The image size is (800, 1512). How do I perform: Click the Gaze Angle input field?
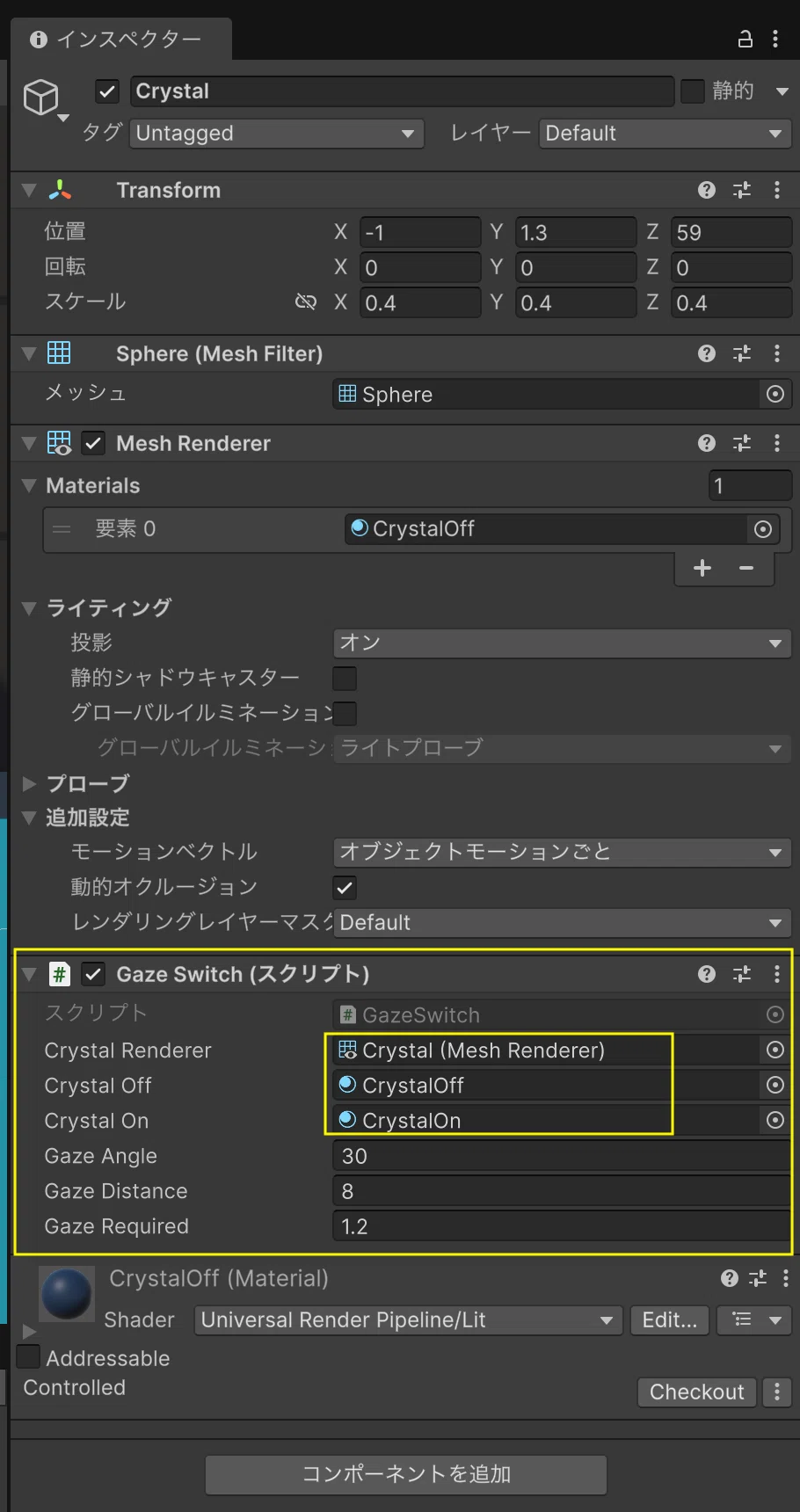pyautogui.click(x=562, y=1156)
